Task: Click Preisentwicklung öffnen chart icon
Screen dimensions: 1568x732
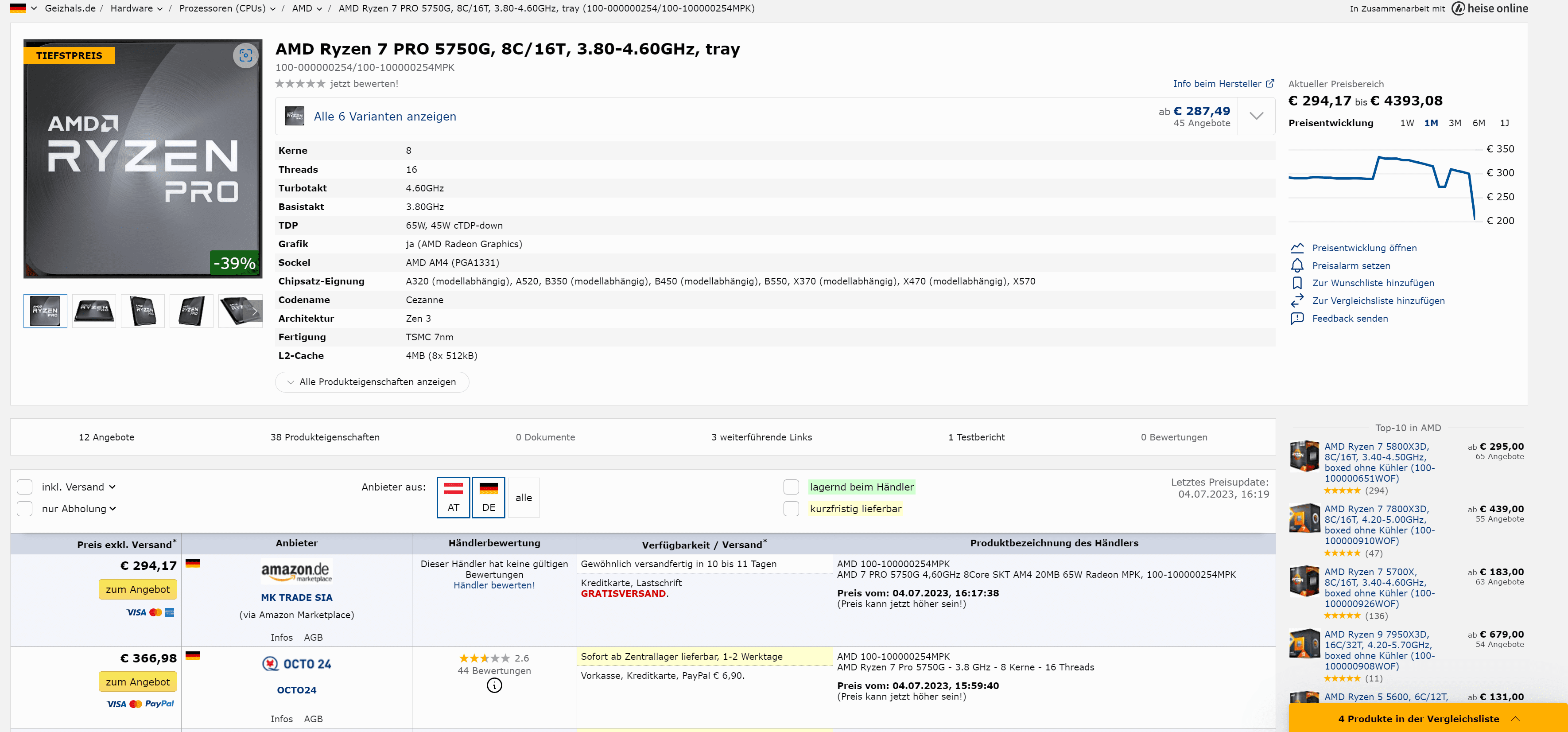Action: tap(1297, 248)
